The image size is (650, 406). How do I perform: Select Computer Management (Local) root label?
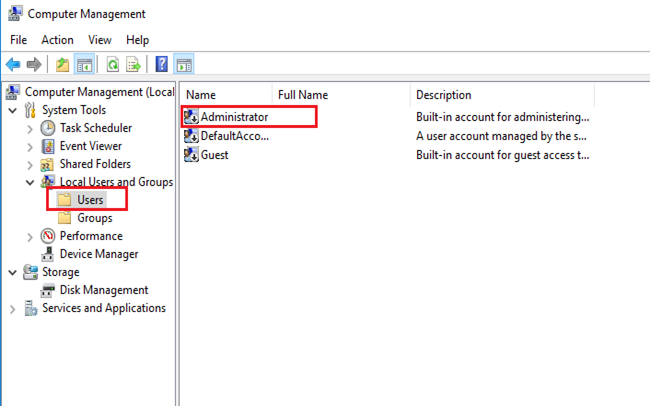(x=99, y=92)
